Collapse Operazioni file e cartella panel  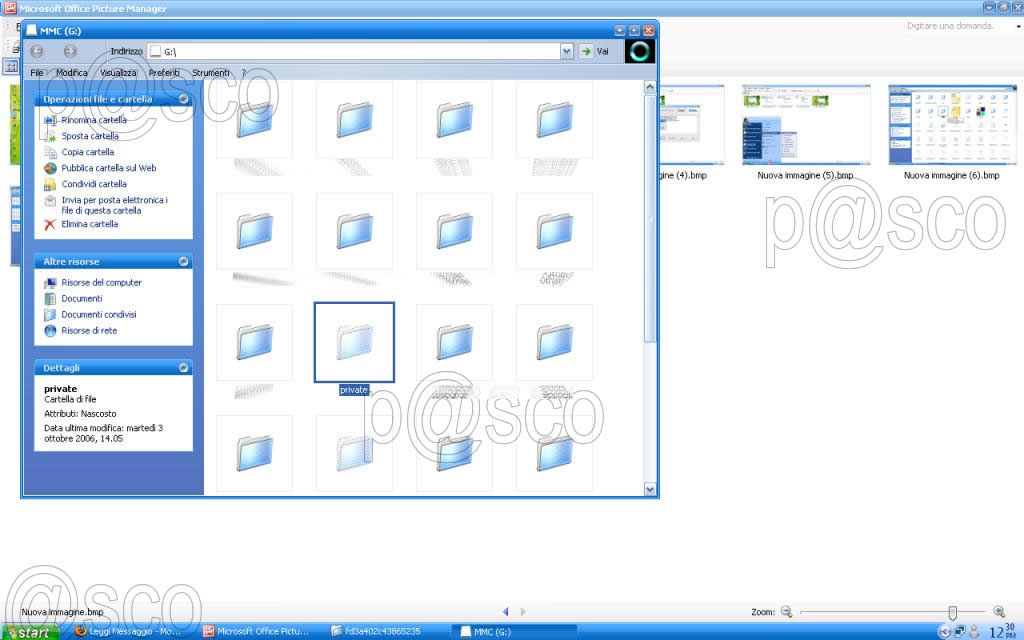[x=184, y=99]
